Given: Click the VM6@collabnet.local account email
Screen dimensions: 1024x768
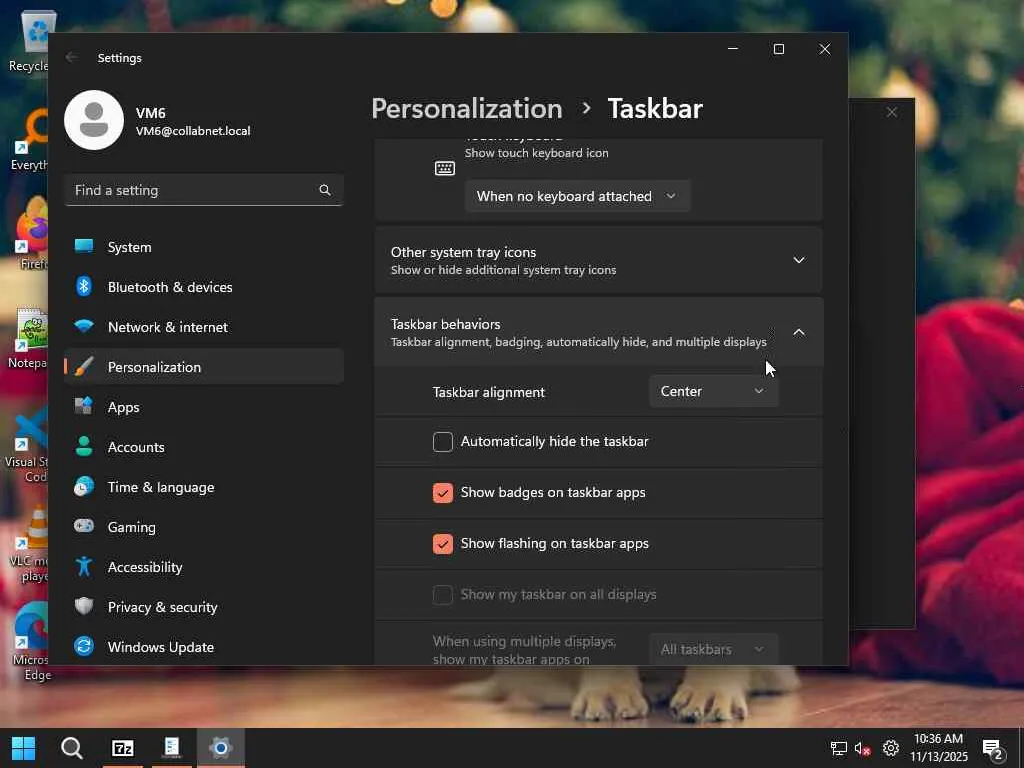Looking at the screenshot, I should [x=193, y=131].
